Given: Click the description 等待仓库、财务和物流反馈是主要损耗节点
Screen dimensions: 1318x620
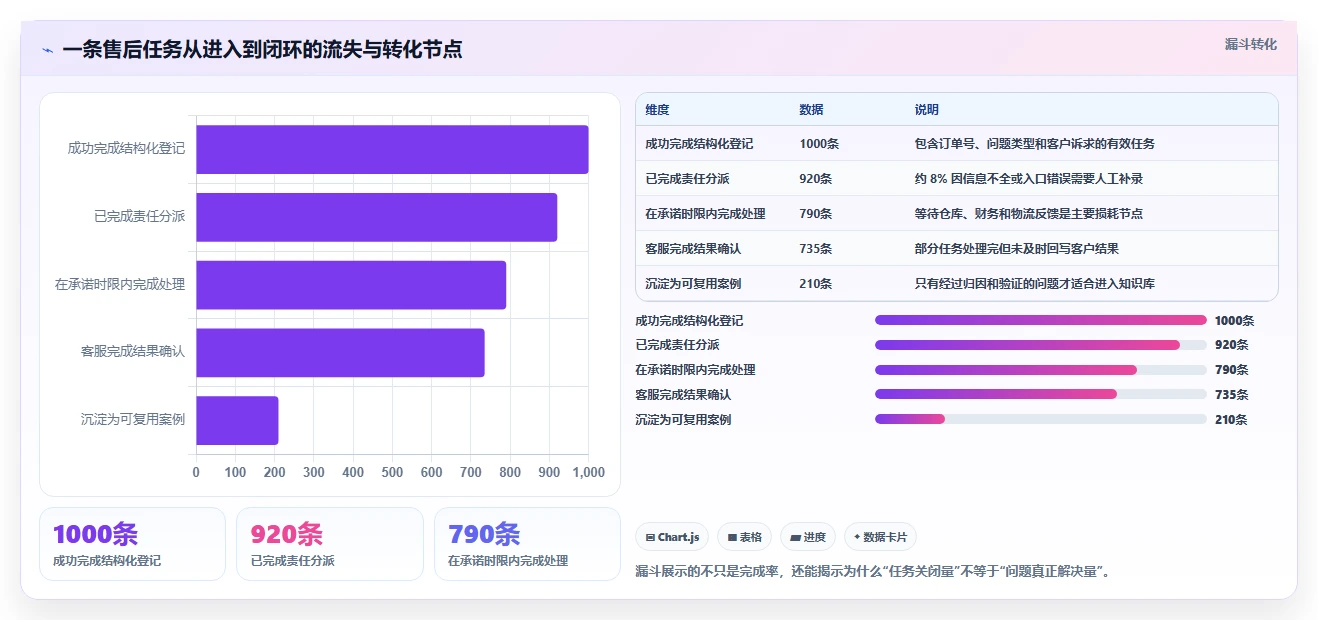Looking at the screenshot, I should [x=1028, y=214].
